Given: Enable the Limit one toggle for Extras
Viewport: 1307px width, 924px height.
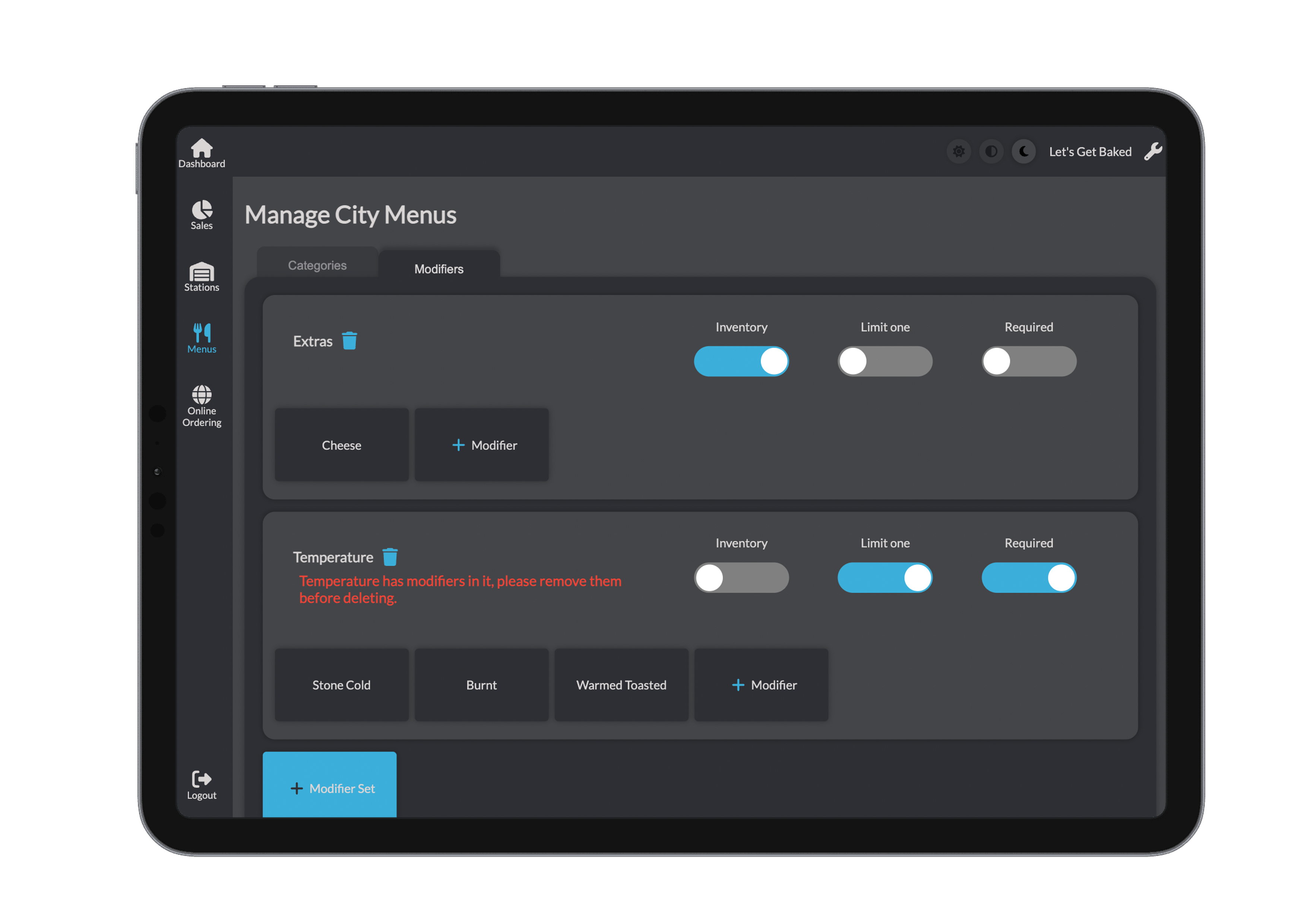Looking at the screenshot, I should coord(884,361).
